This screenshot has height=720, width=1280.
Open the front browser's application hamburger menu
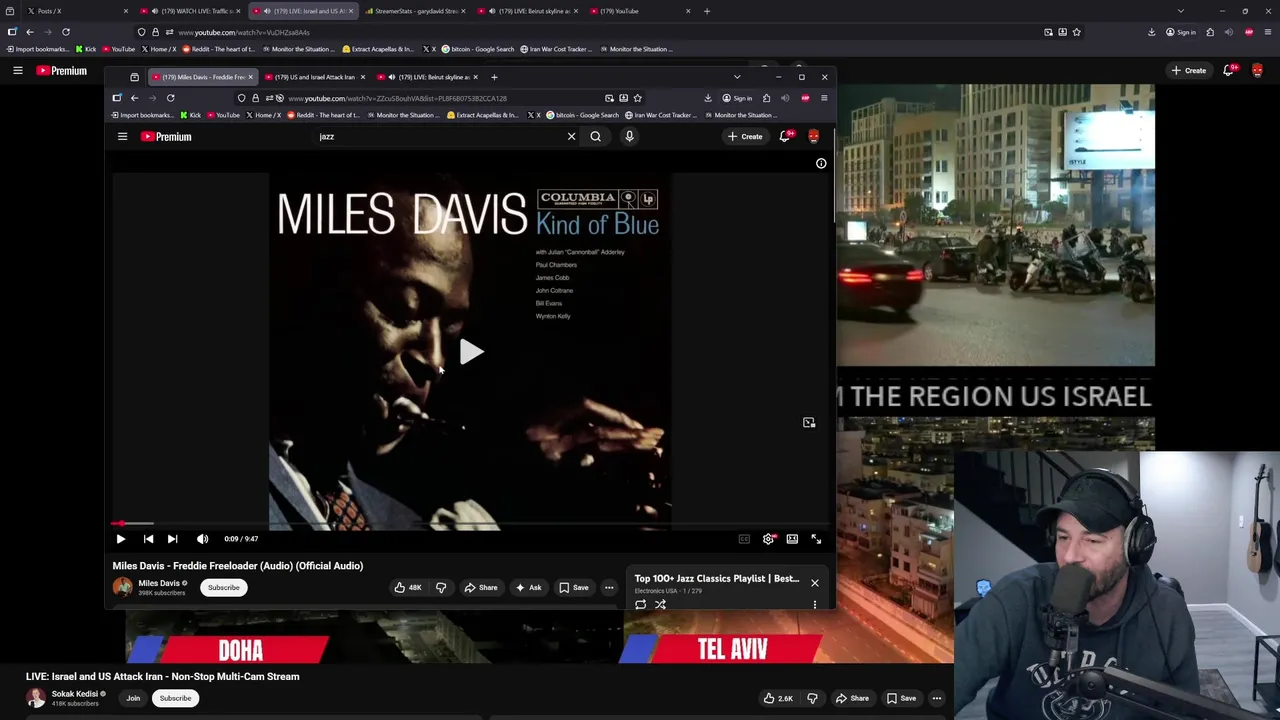click(x=824, y=98)
